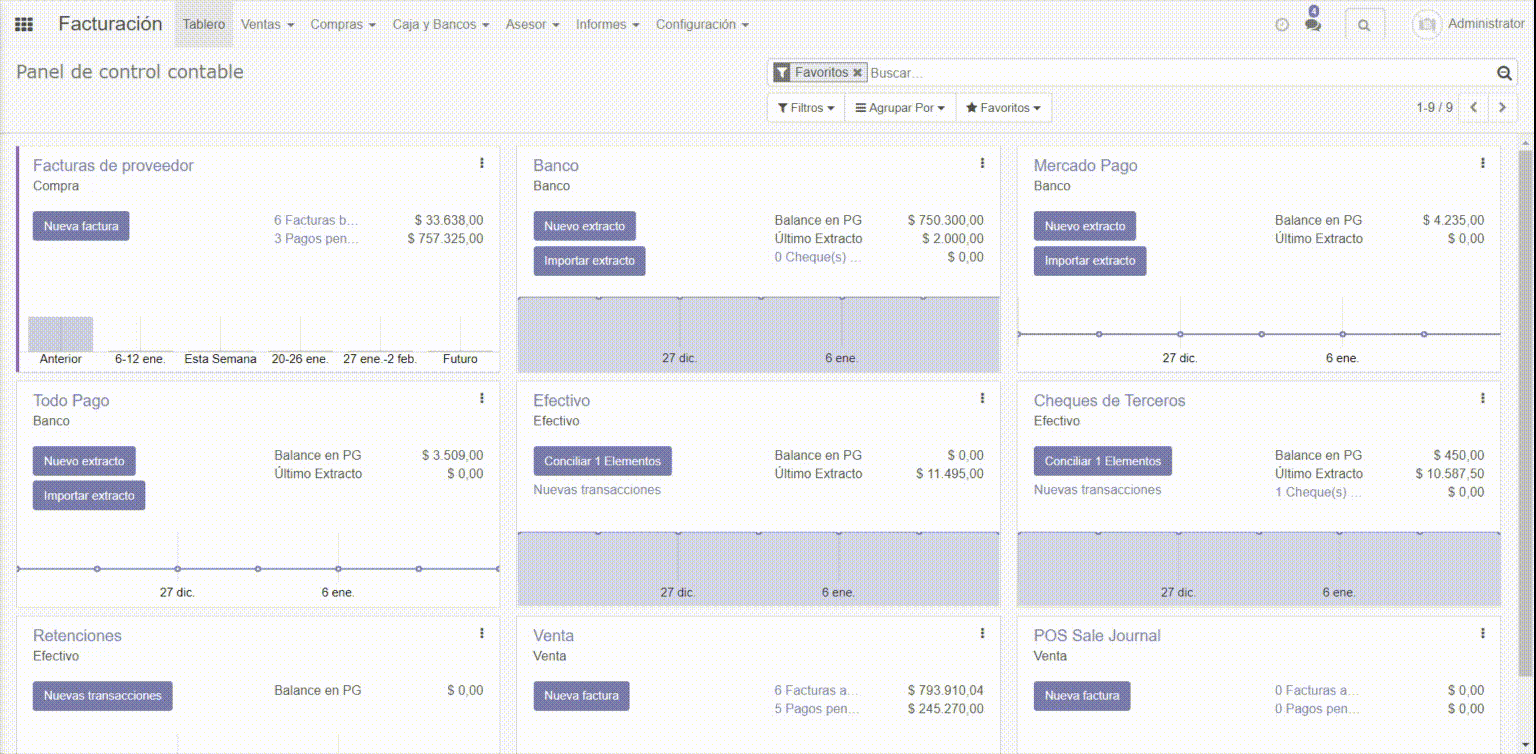1536x754 pixels.
Task: Click 0 Cheque(s) line in Banco card
Action: [818, 257]
